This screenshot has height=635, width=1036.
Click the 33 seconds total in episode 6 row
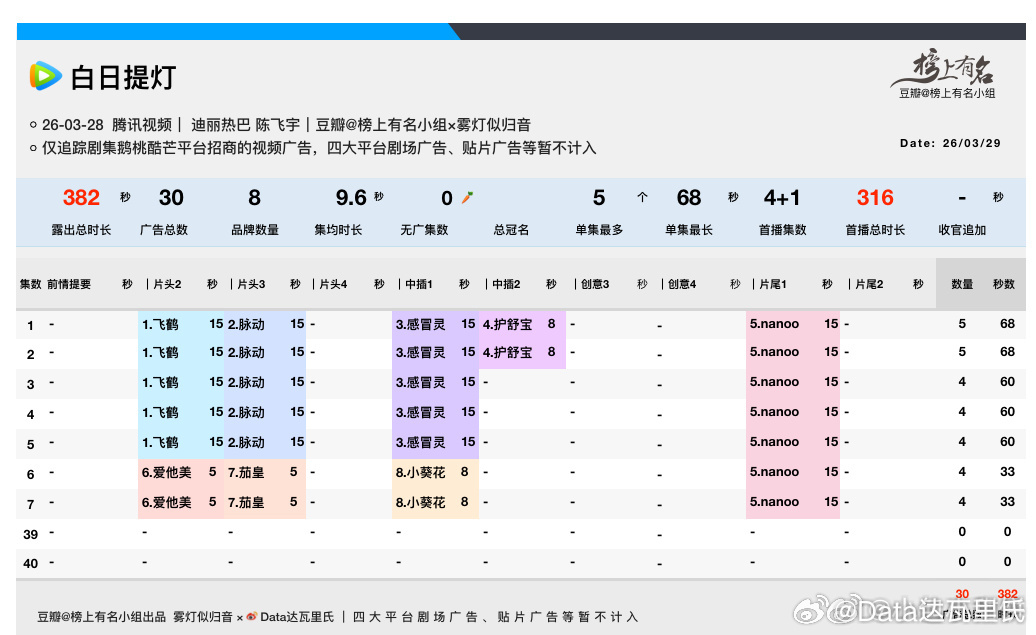[1007, 472]
